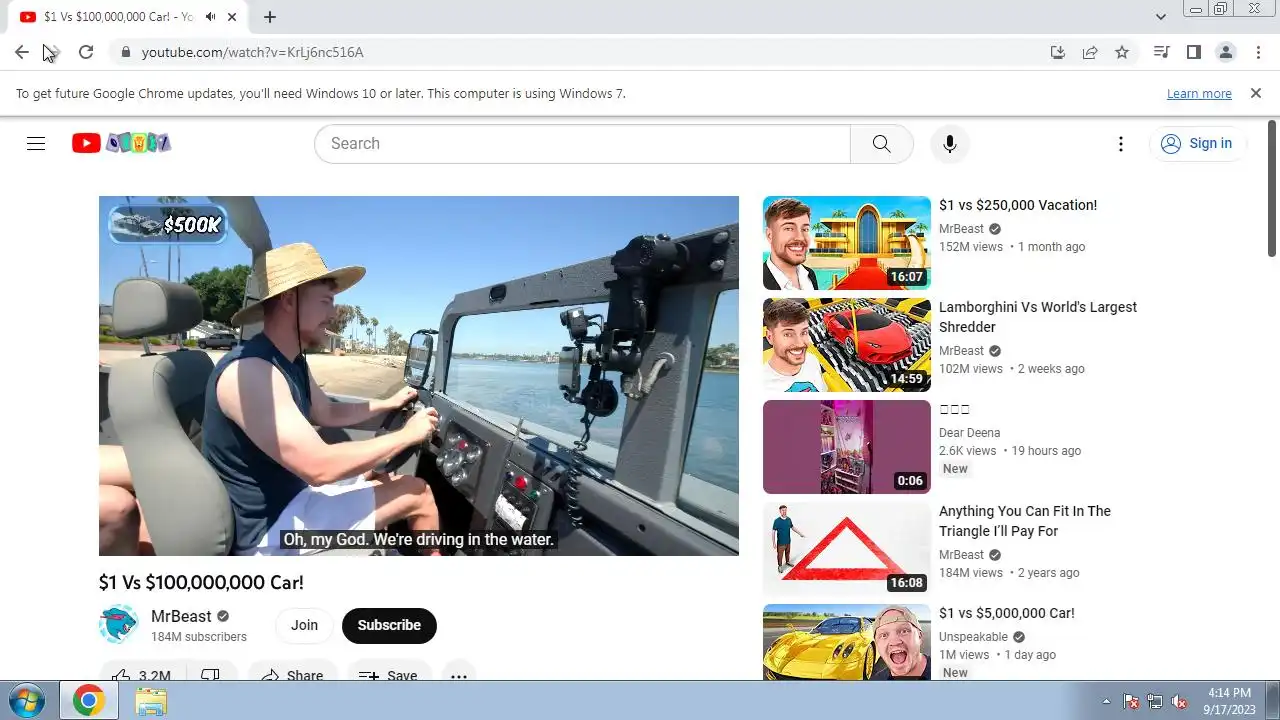Screen dimensions: 1280x720
Task: Expand the tab search dropdown chevron
Action: click(x=1161, y=17)
